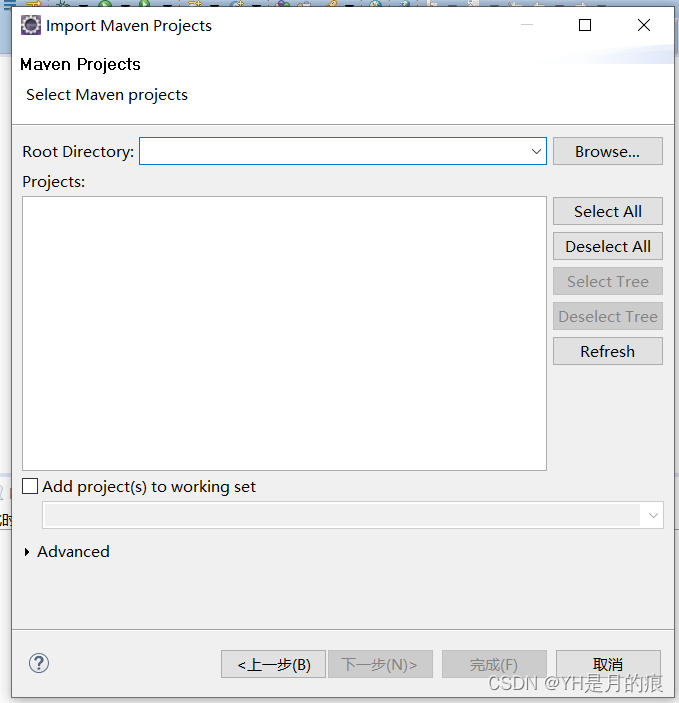Expand the Advanced section
Screen dimensions: 679x703
tap(27, 552)
